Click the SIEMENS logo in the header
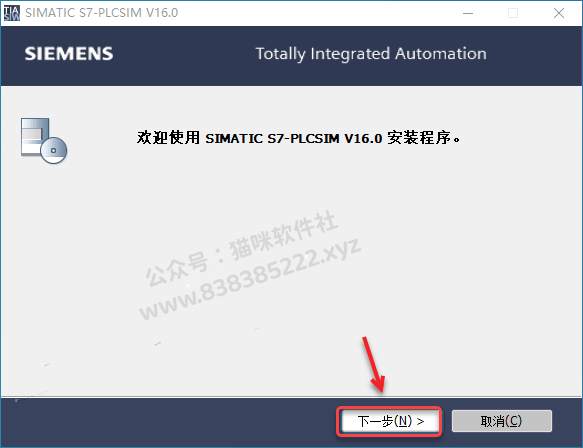Screen dimensions: 583x448 click(69, 54)
